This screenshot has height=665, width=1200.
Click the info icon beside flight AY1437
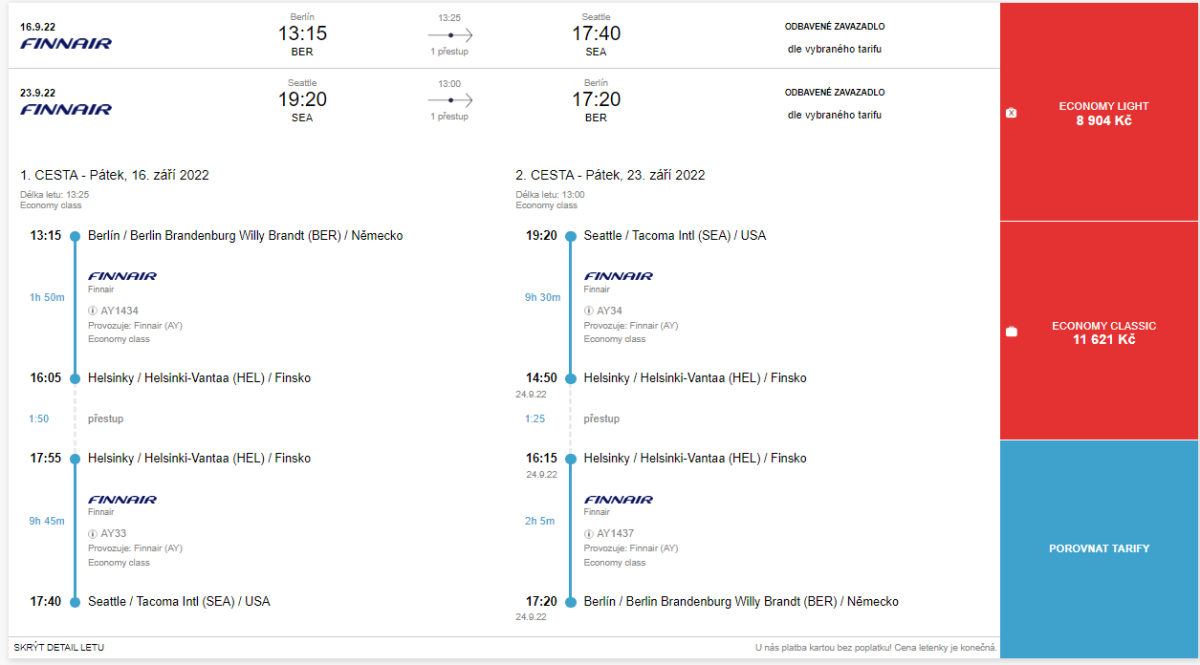coord(589,534)
